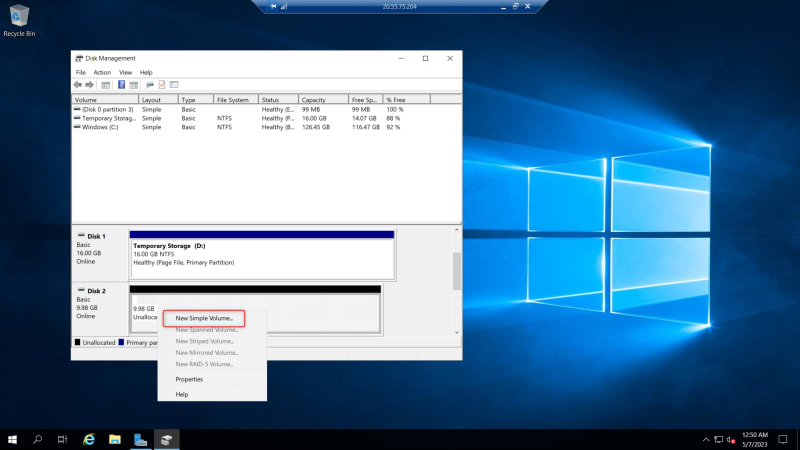Click the blue Primary partition legend swatch

coord(121,342)
